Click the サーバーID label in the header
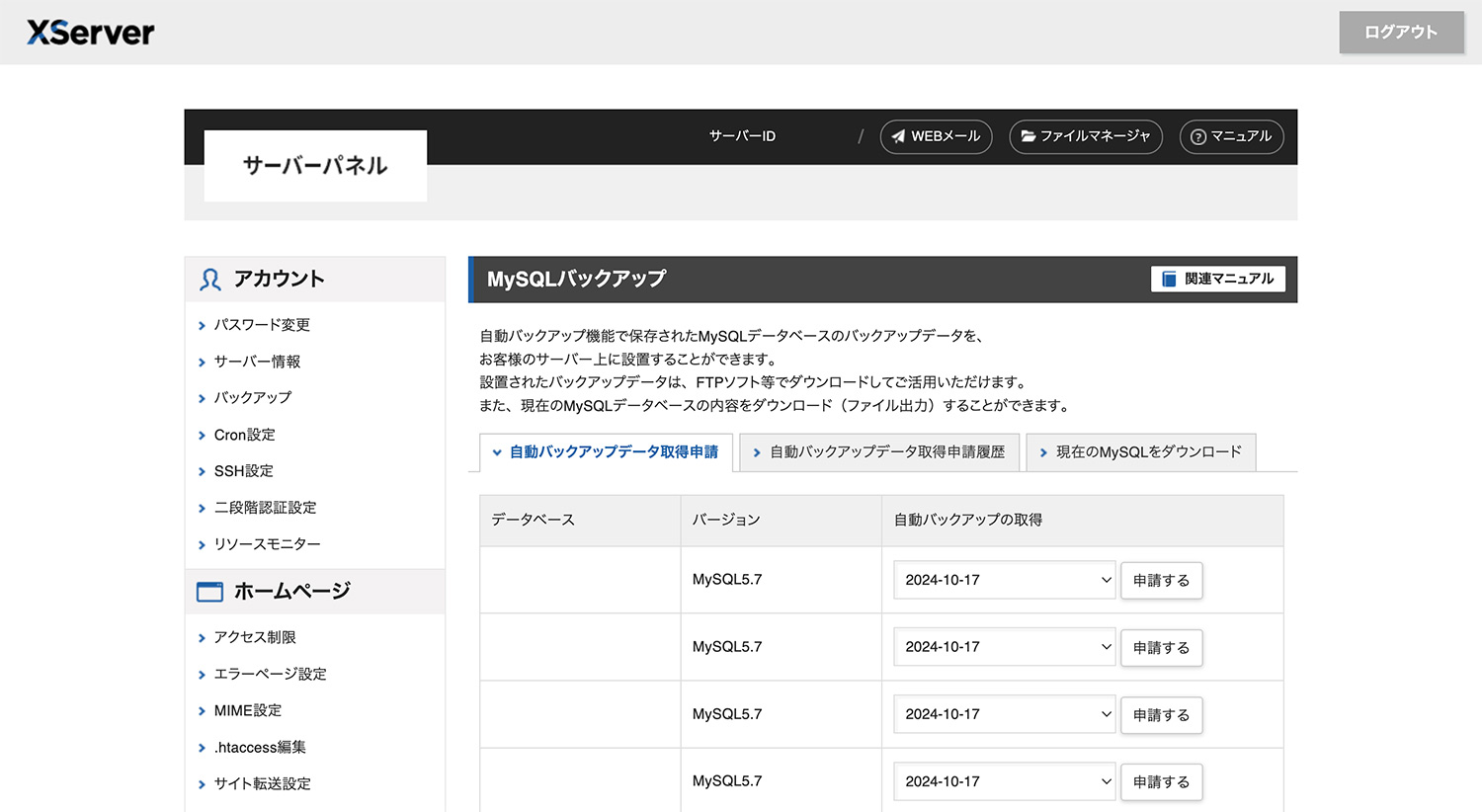 tap(742, 136)
